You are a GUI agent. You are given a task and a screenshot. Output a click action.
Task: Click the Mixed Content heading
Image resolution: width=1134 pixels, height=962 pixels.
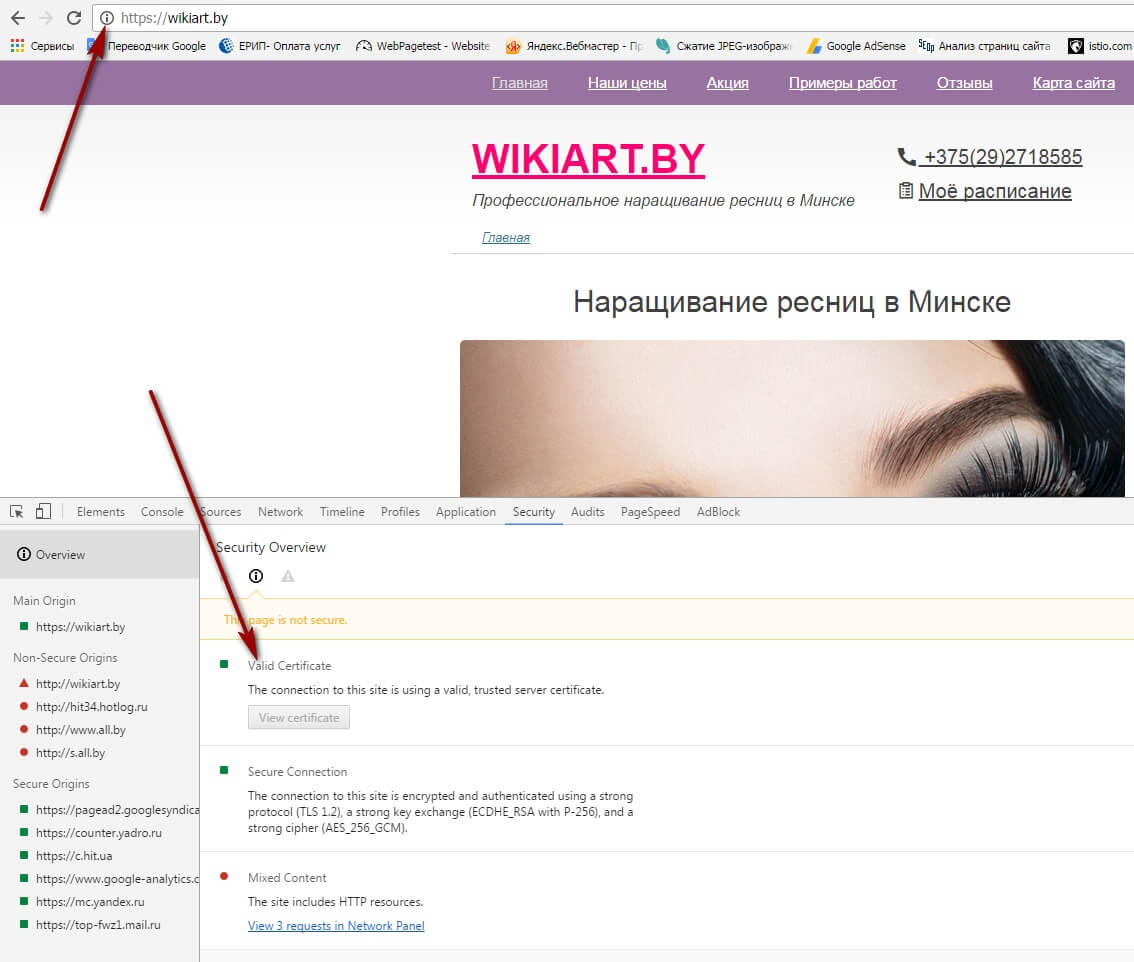(x=287, y=877)
